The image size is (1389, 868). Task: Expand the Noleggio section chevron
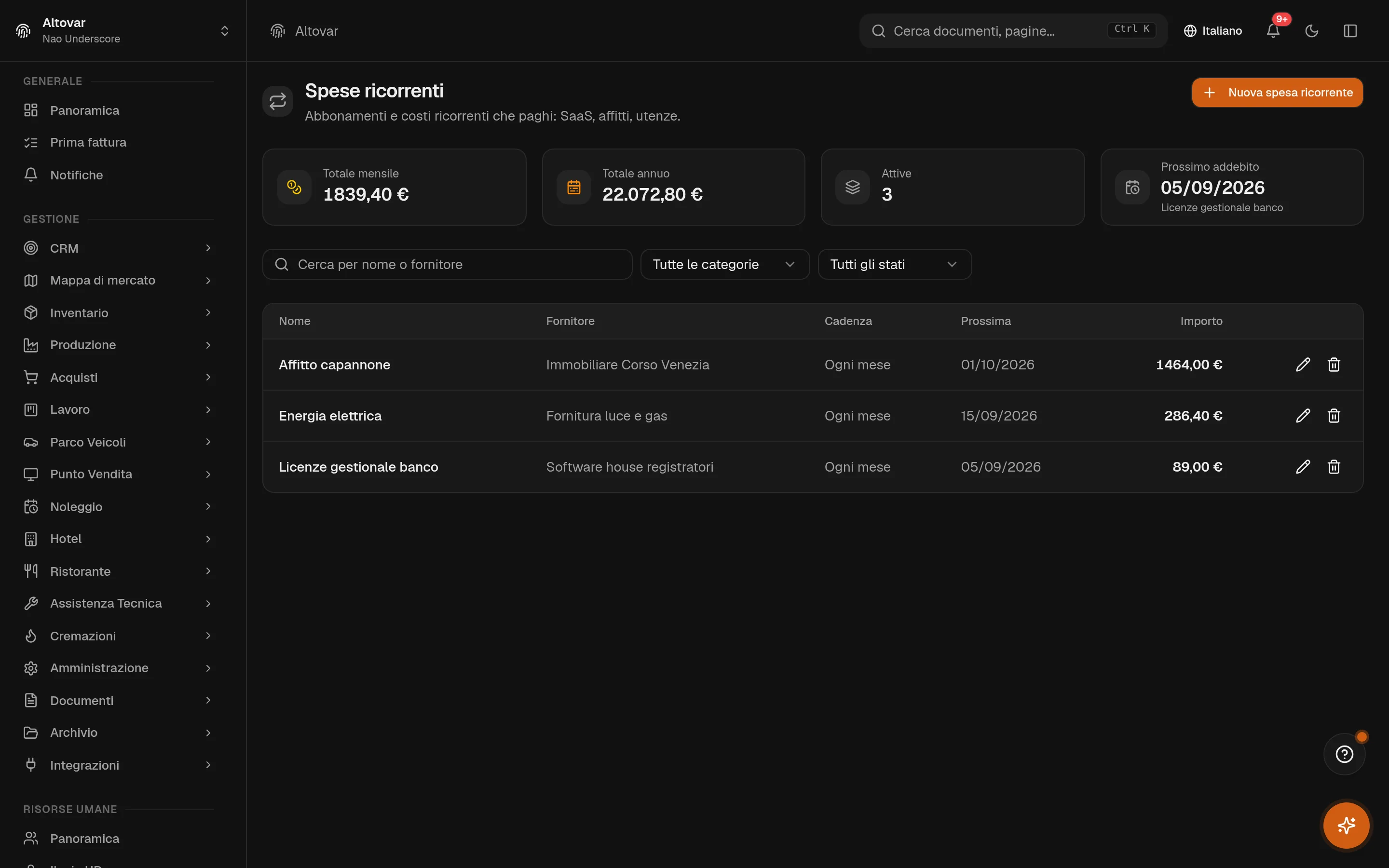click(208, 506)
